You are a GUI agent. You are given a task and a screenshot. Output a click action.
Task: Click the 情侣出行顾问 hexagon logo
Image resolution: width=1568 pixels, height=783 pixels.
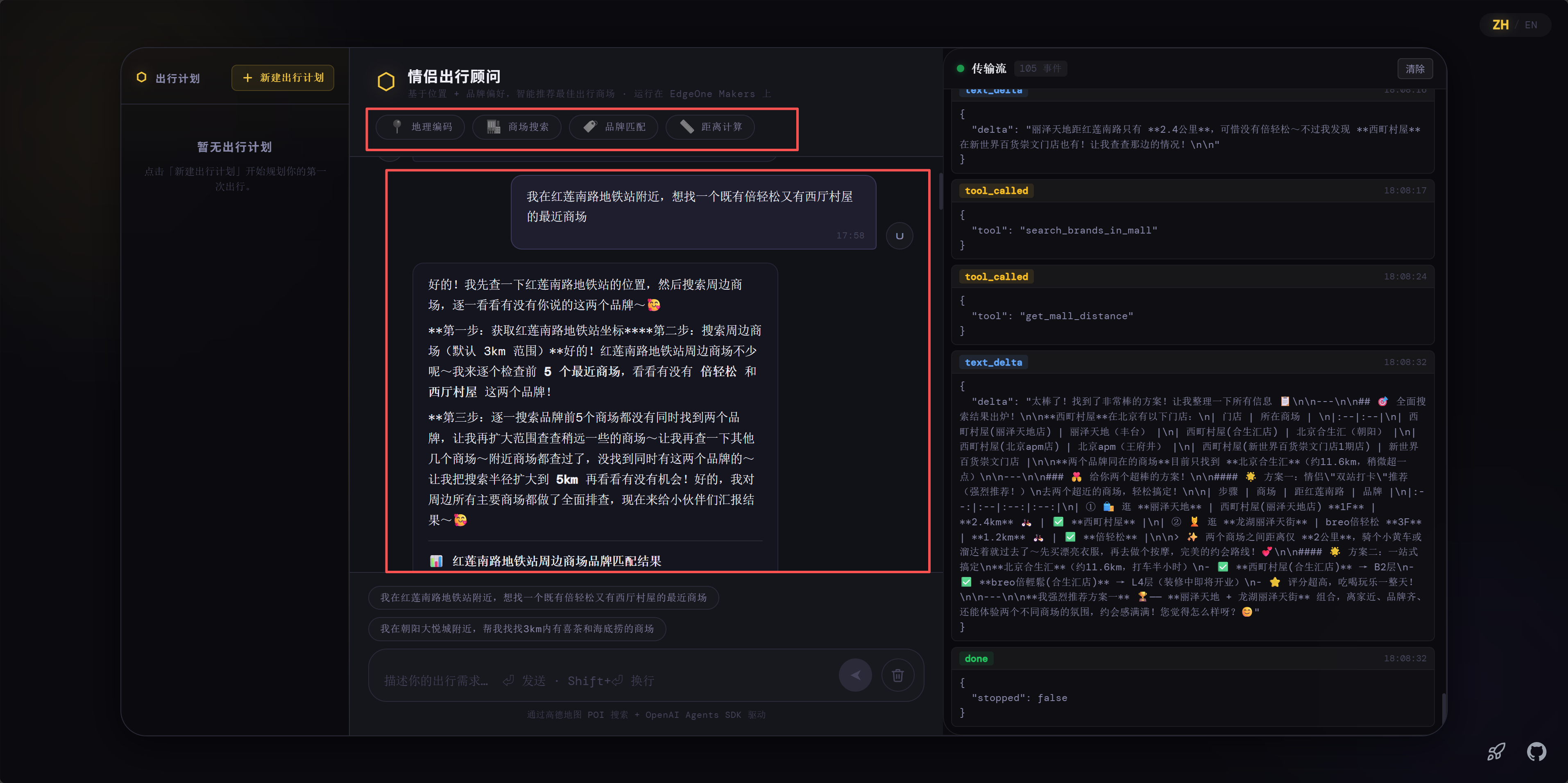386,82
